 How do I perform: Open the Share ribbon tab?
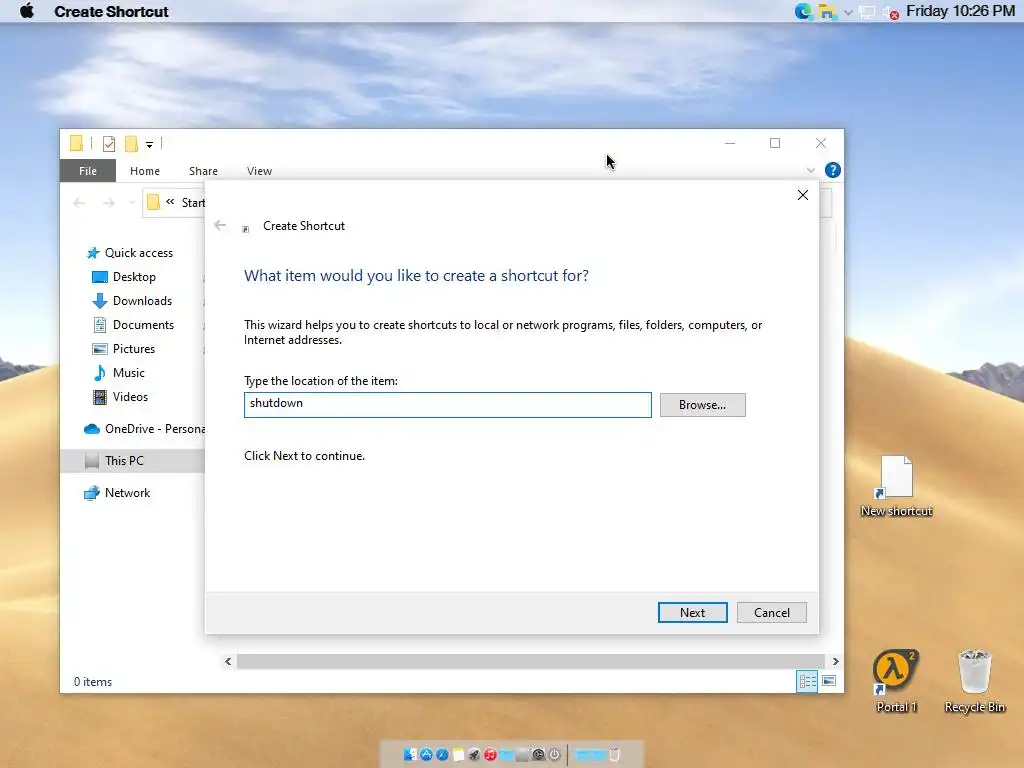pyautogui.click(x=203, y=171)
